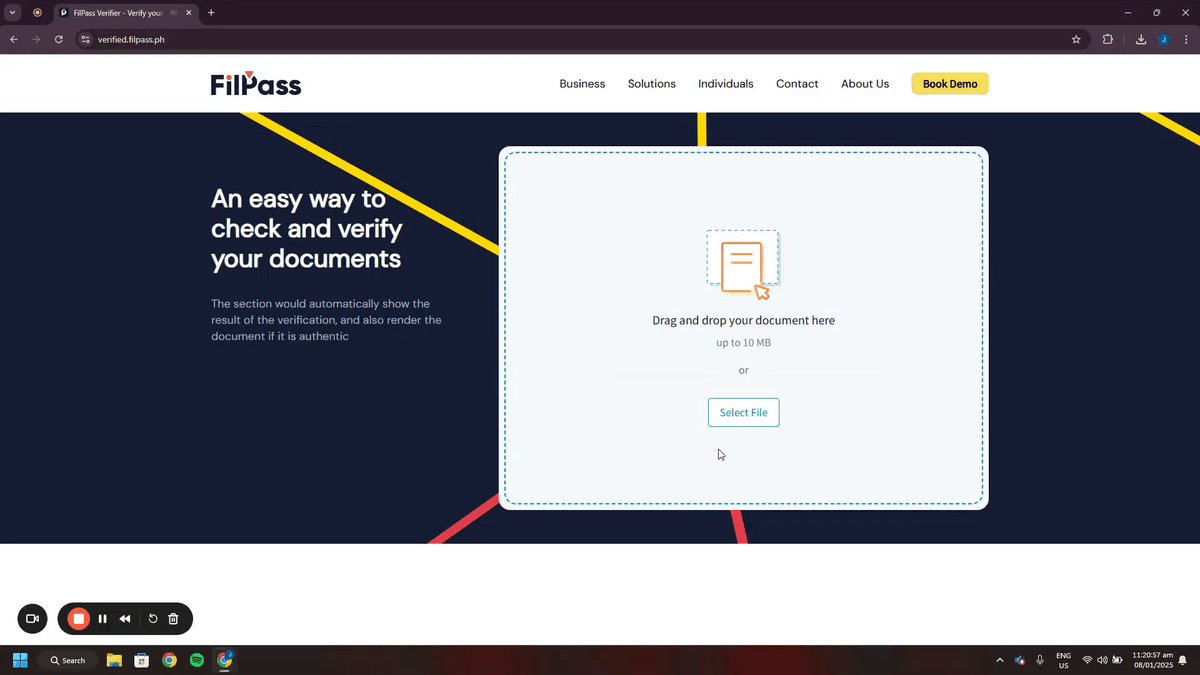1200x675 pixels.
Task: Pause the screen recording
Action: 102,619
